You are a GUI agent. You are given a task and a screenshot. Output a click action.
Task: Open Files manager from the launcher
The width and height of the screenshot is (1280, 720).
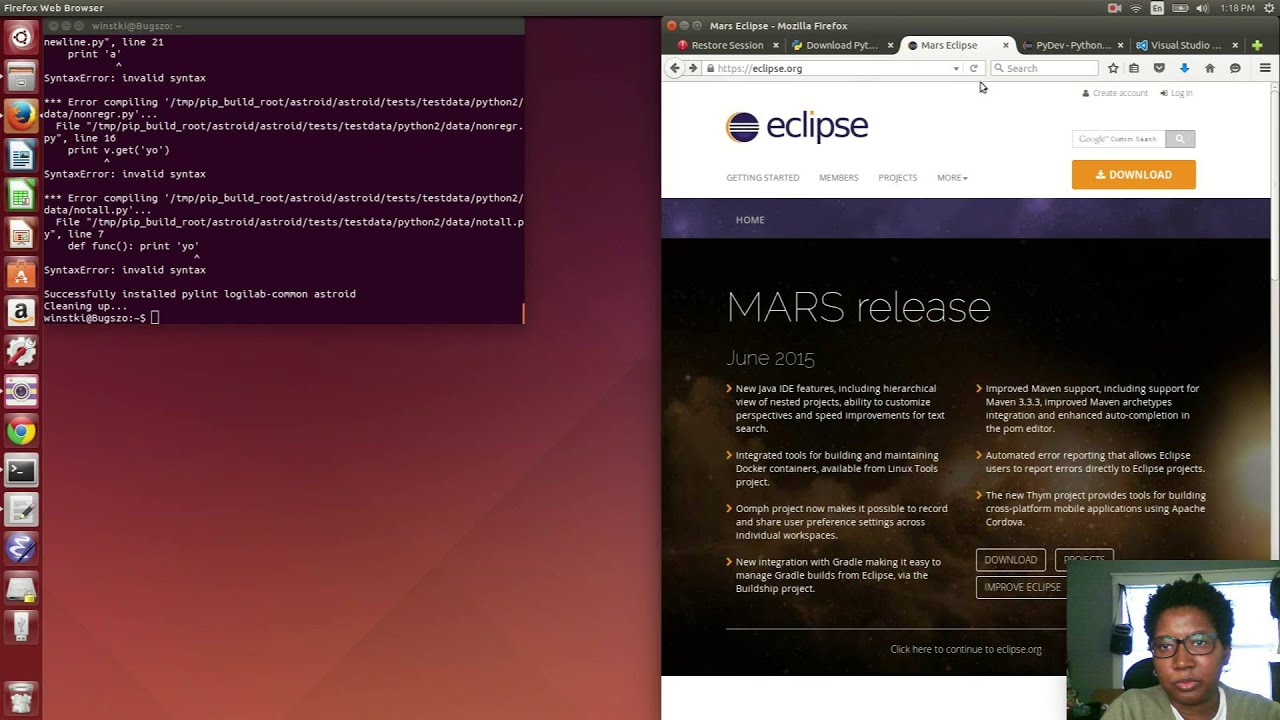[21, 78]
